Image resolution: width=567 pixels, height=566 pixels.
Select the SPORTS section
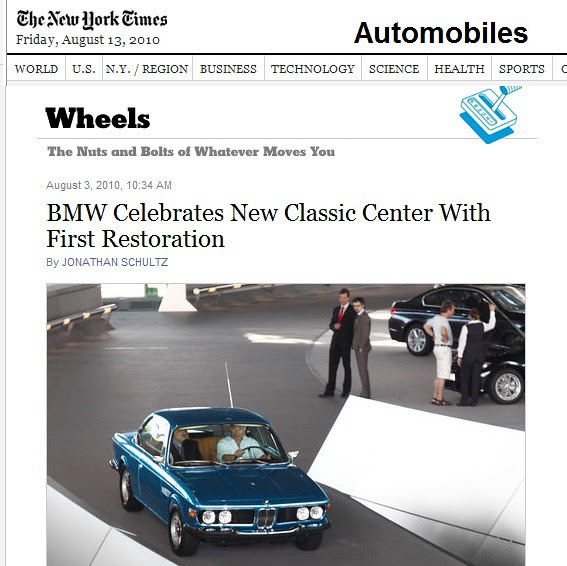[x=522, y=69]
